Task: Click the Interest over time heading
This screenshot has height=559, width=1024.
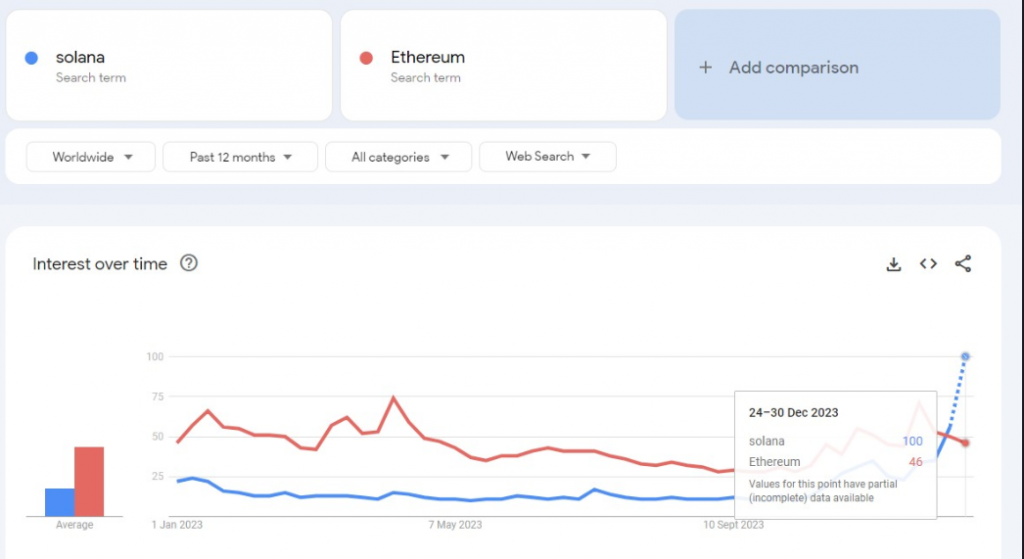Action: click(x=100, y=264)
